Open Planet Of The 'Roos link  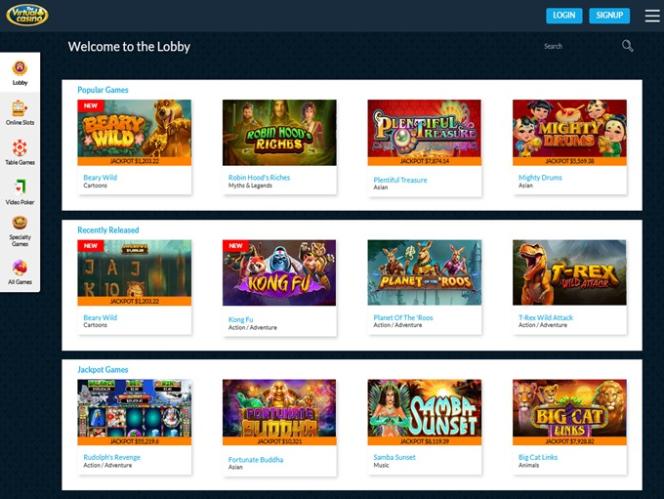[x=403, y=317]
